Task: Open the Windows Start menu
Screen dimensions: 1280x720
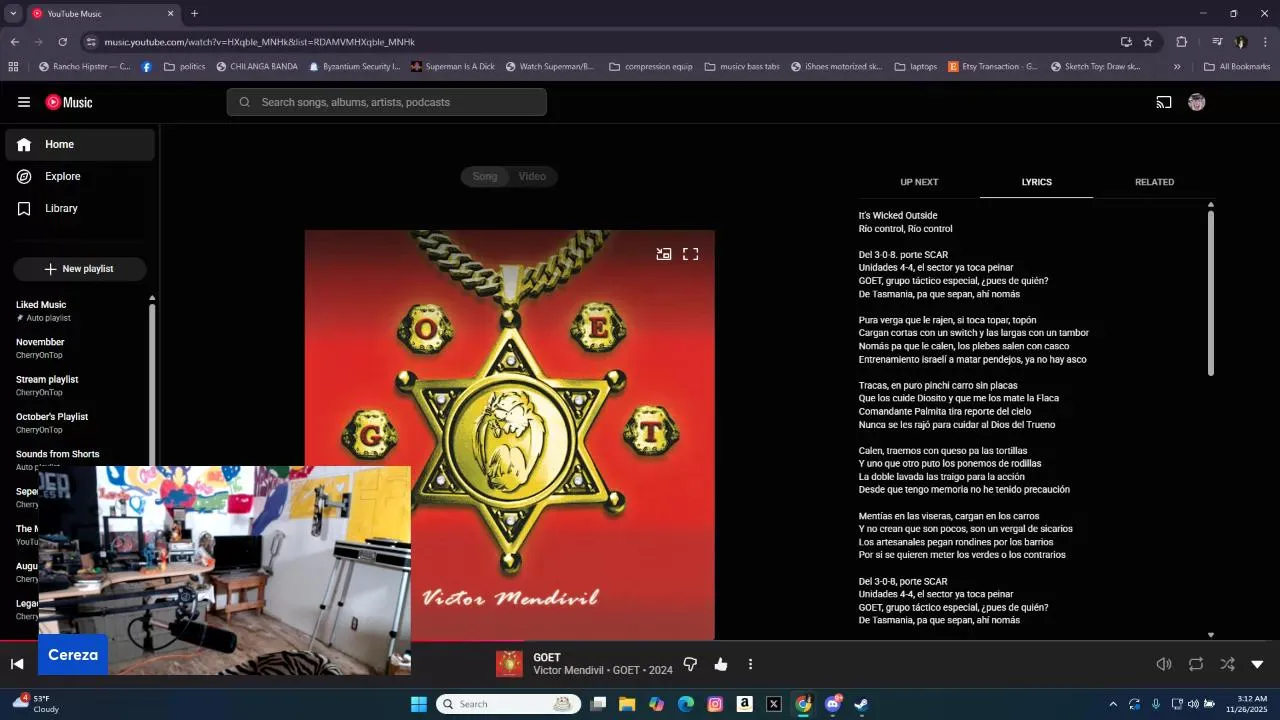Action: coord(418,704)
